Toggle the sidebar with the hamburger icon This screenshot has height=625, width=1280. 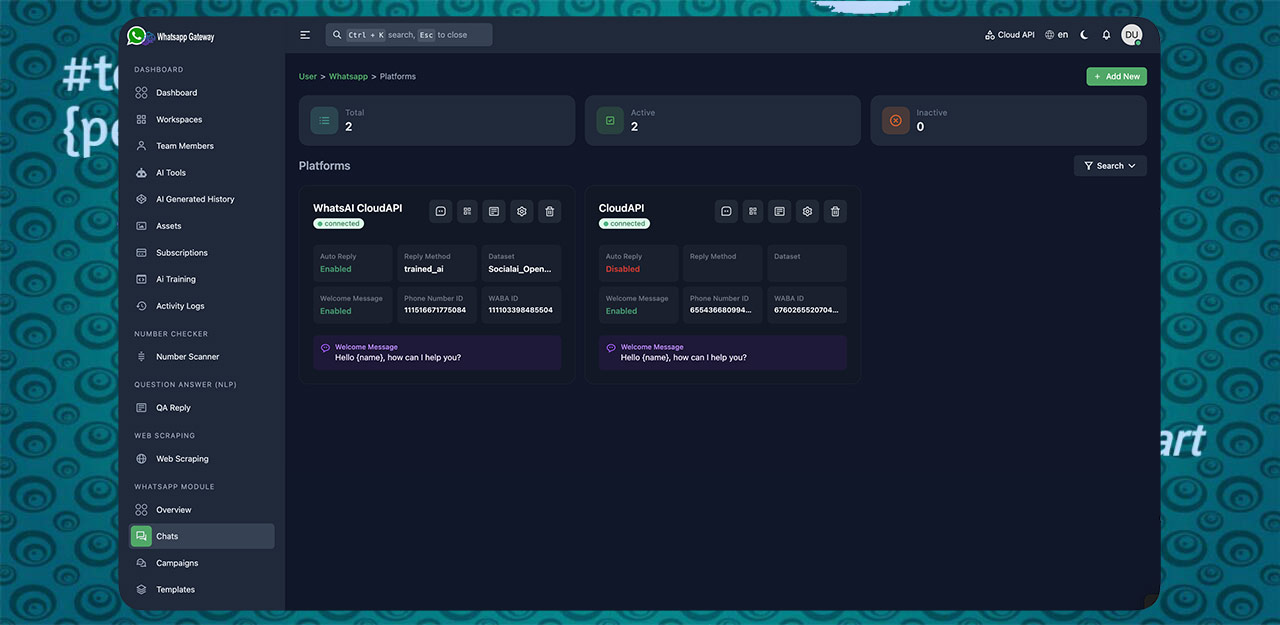pos(305,35)
